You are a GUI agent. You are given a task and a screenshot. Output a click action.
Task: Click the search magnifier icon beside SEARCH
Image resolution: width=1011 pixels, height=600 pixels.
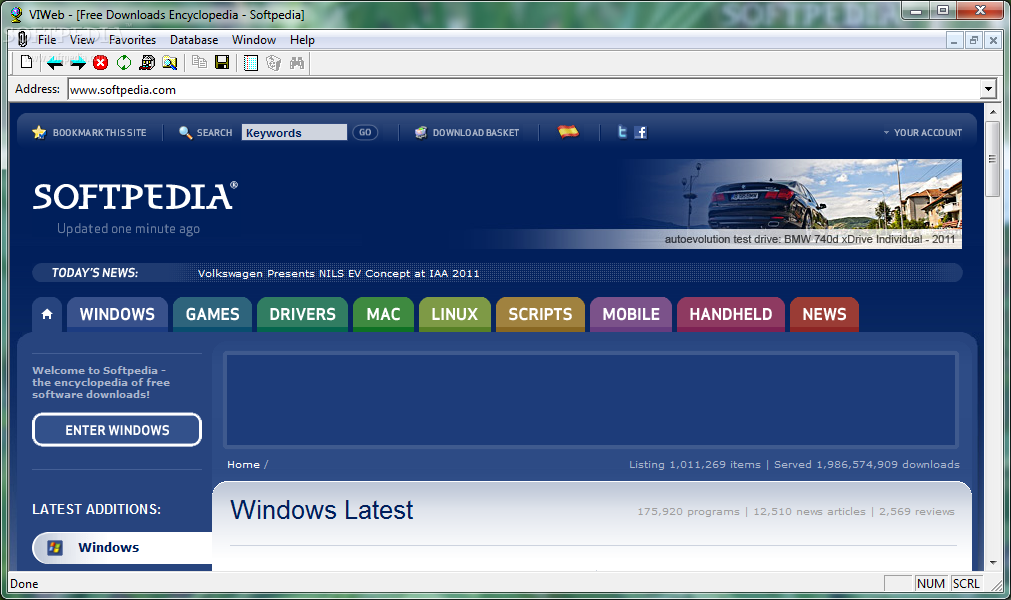tap(185, 132)
